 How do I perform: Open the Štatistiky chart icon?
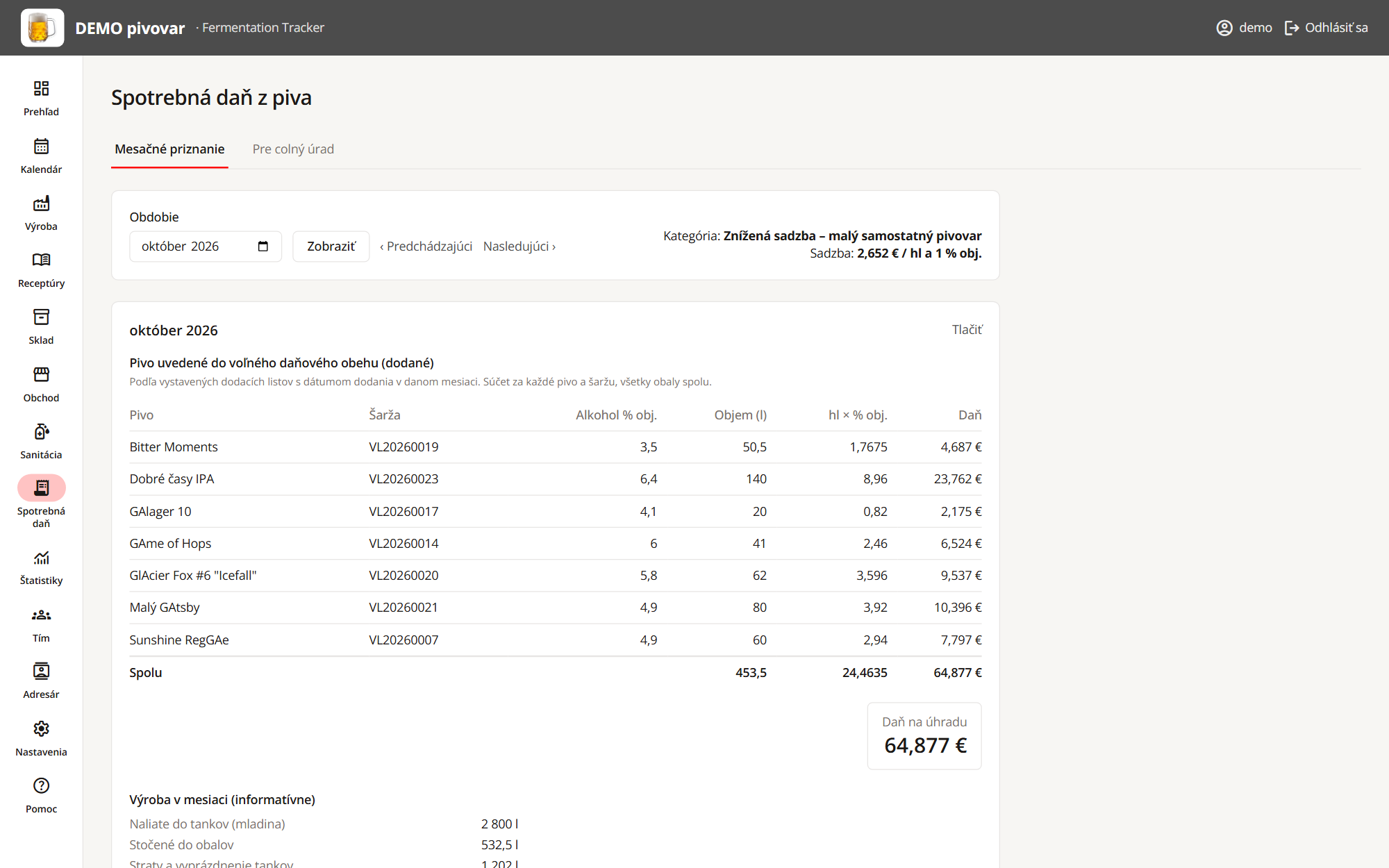pyautogui.click(x=41, y=558)
